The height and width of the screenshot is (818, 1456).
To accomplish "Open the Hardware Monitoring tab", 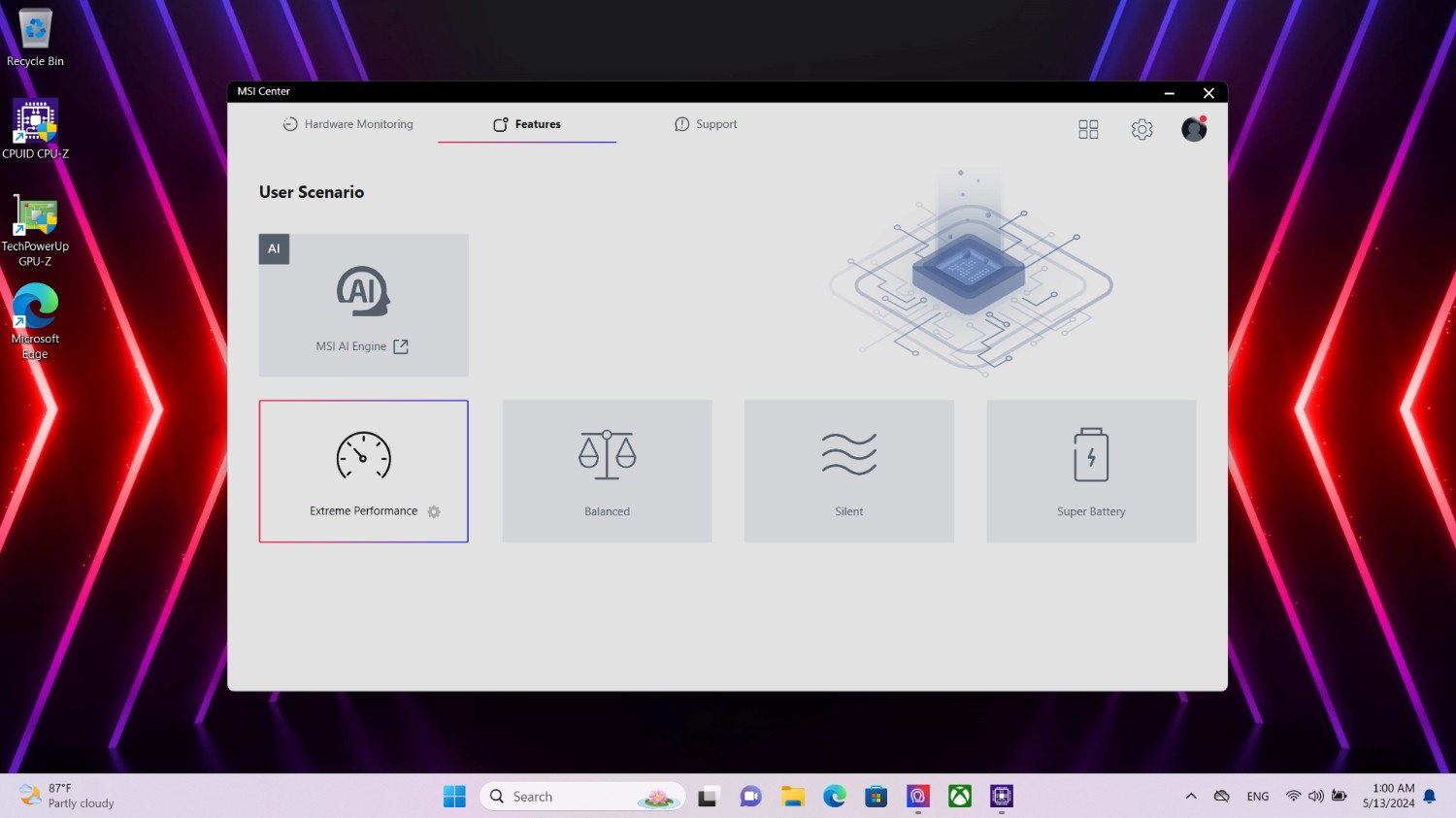I will pyautogui.click(x=347, y=124).
